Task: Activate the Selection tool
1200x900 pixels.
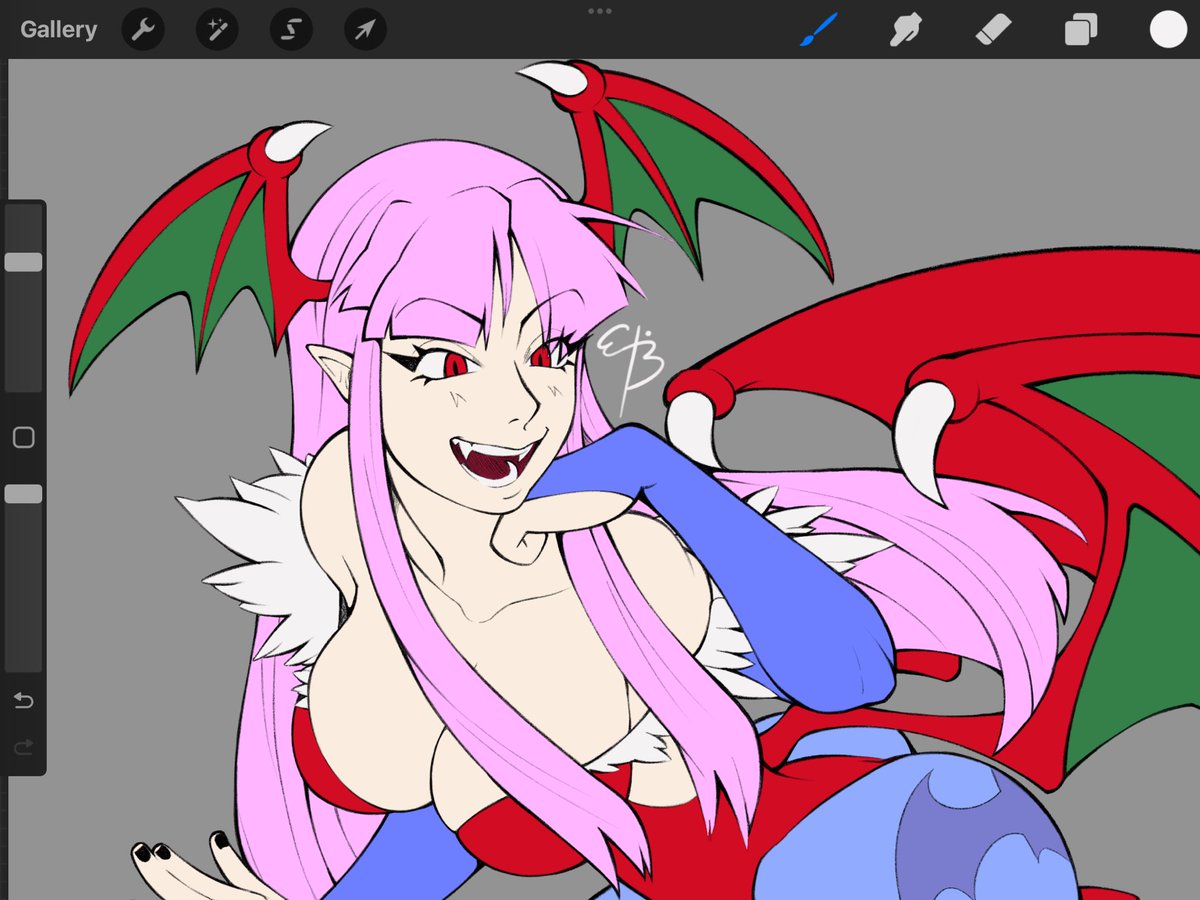Action: click(291, 30)
